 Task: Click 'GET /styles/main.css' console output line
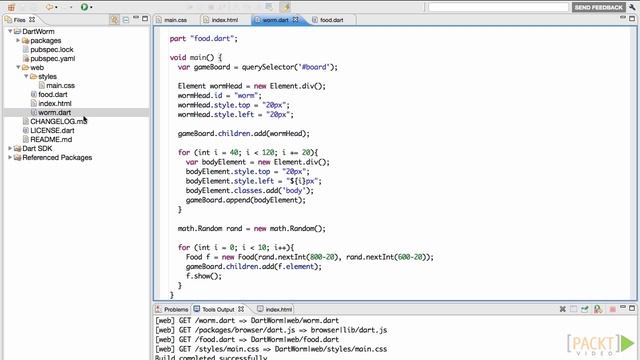271,349
